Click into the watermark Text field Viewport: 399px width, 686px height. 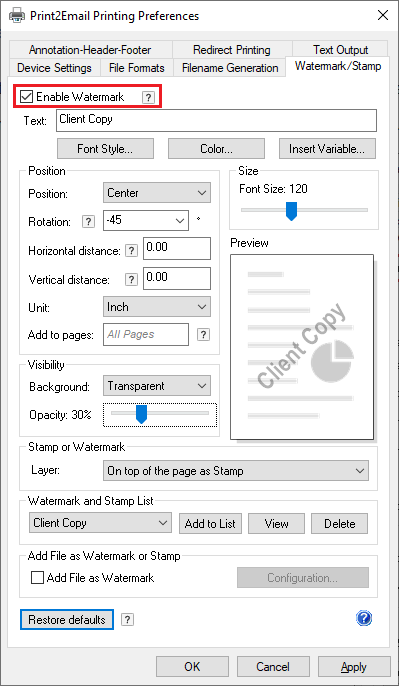216,120
